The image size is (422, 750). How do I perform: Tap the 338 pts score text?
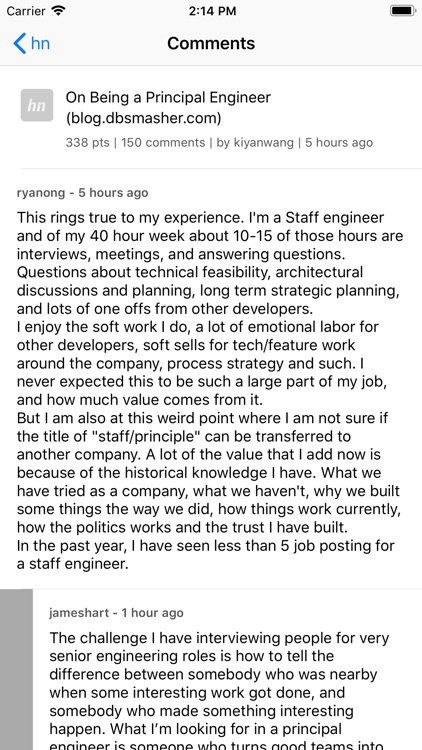[88, 143]
